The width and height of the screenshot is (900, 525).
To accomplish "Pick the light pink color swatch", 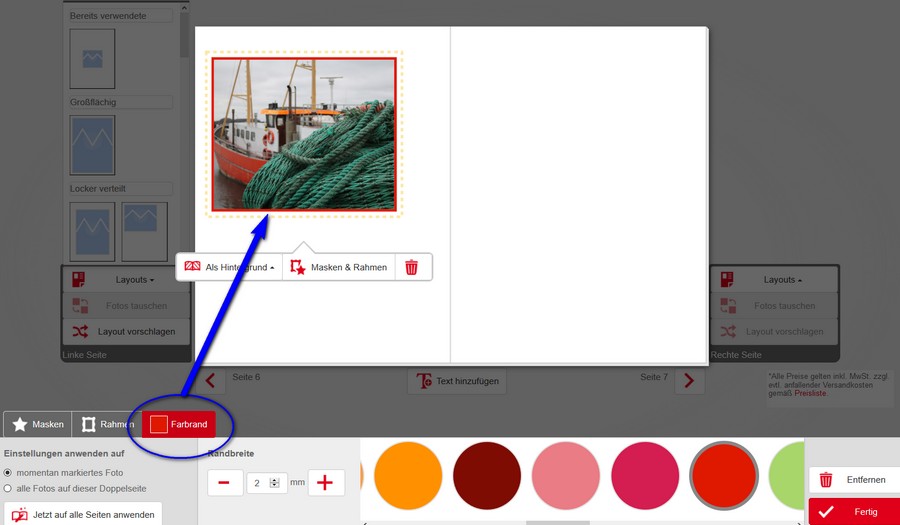I will [x=565, y=475].
